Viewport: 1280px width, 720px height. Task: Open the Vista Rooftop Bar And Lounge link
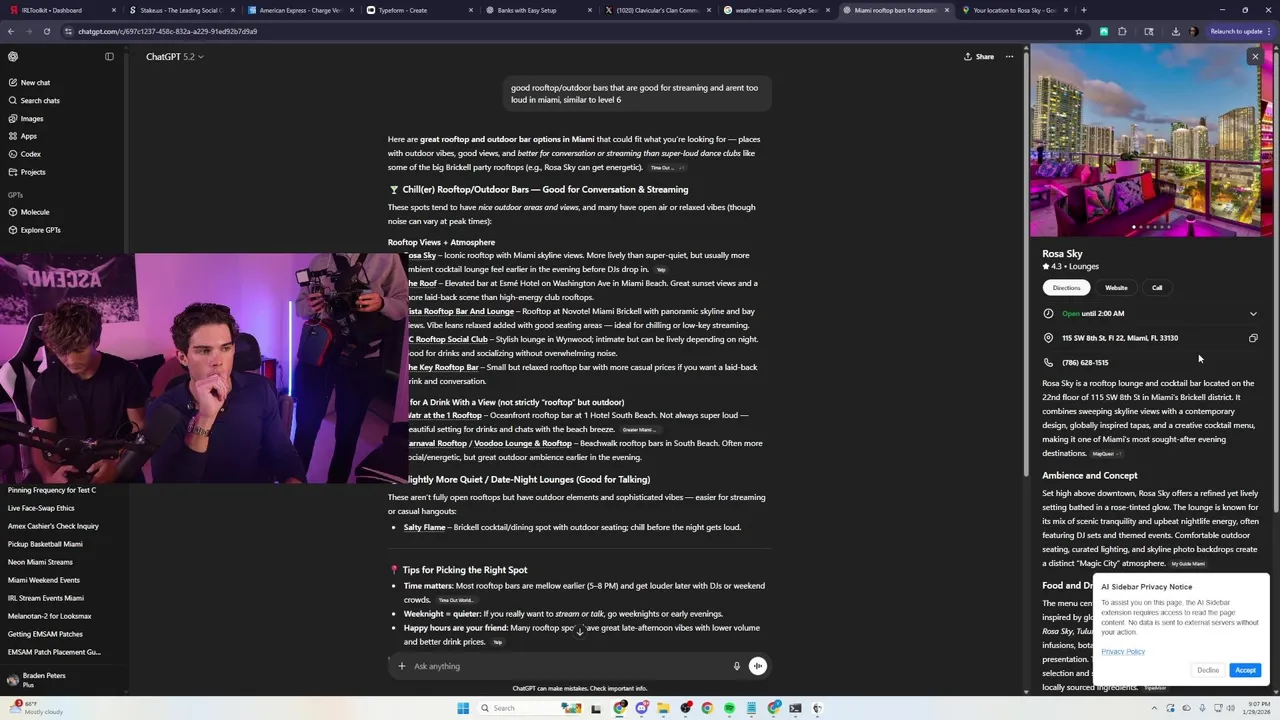point(460,312)
